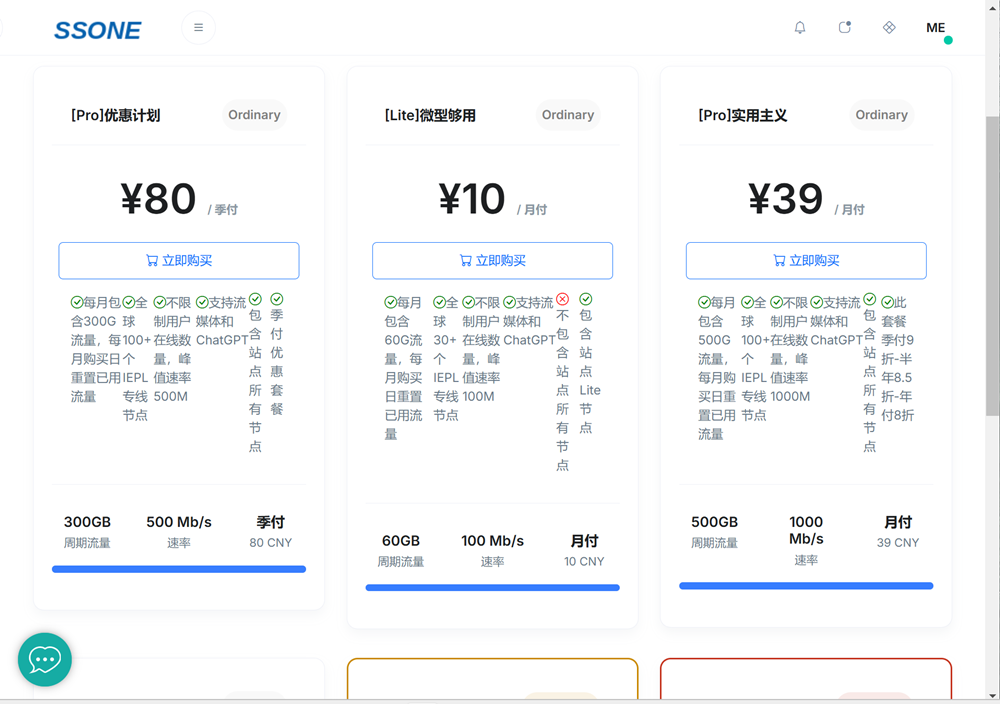The width and height of the screenshot is (1000, 704).
Task: Click the ¥10 price in Lite plan
Action: tap(472, 199)
